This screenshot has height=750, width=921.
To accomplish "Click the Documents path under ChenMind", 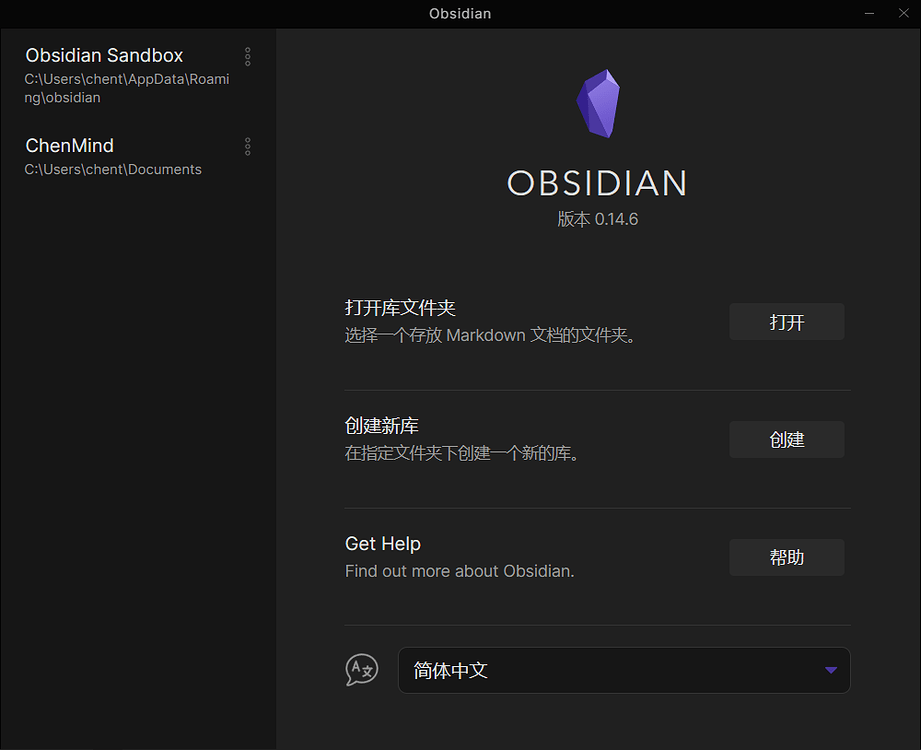I will click(113, 169).
